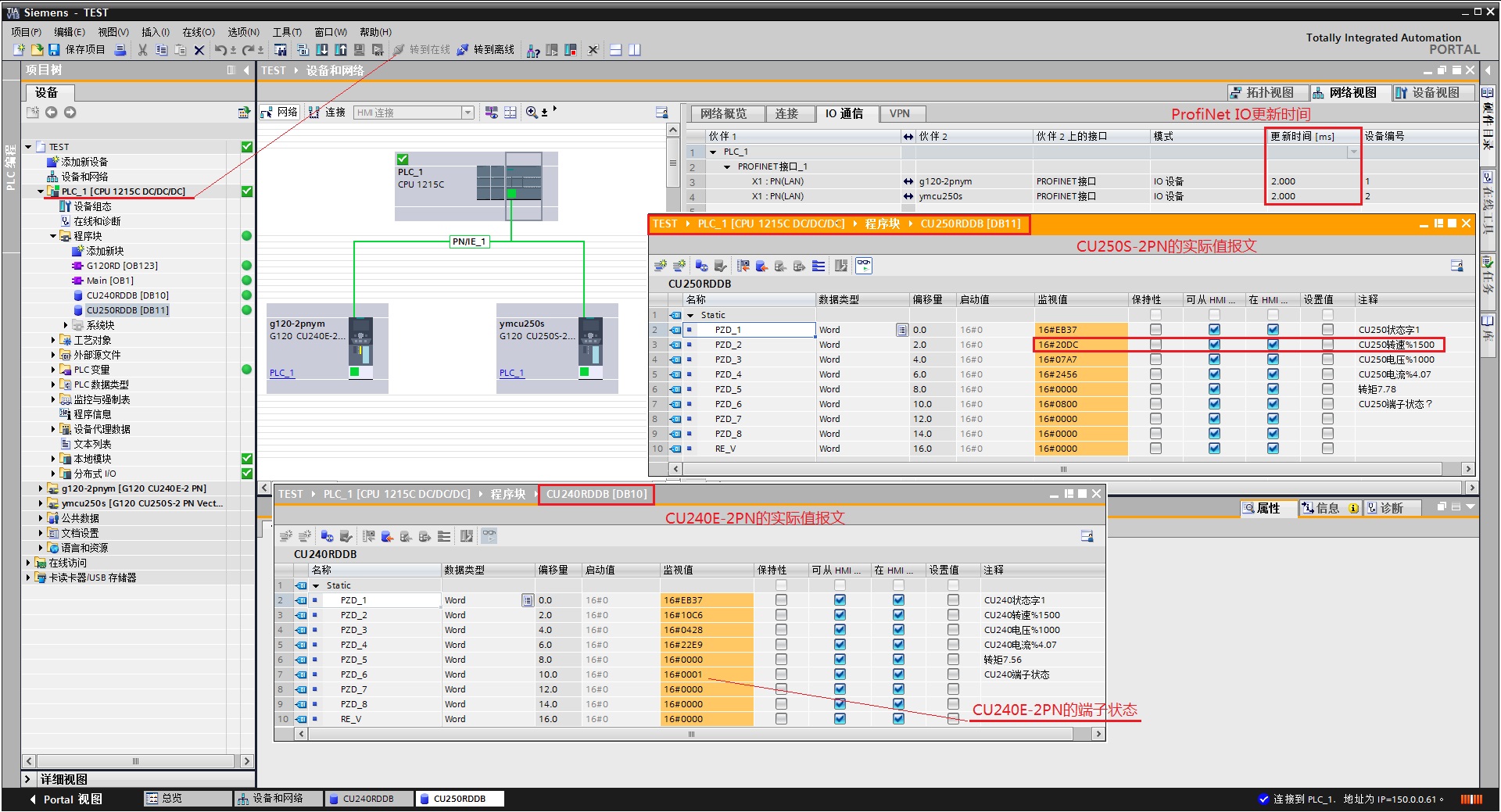
Task: Expand the 工艺对象 tree node
Action: coord(53,340)
